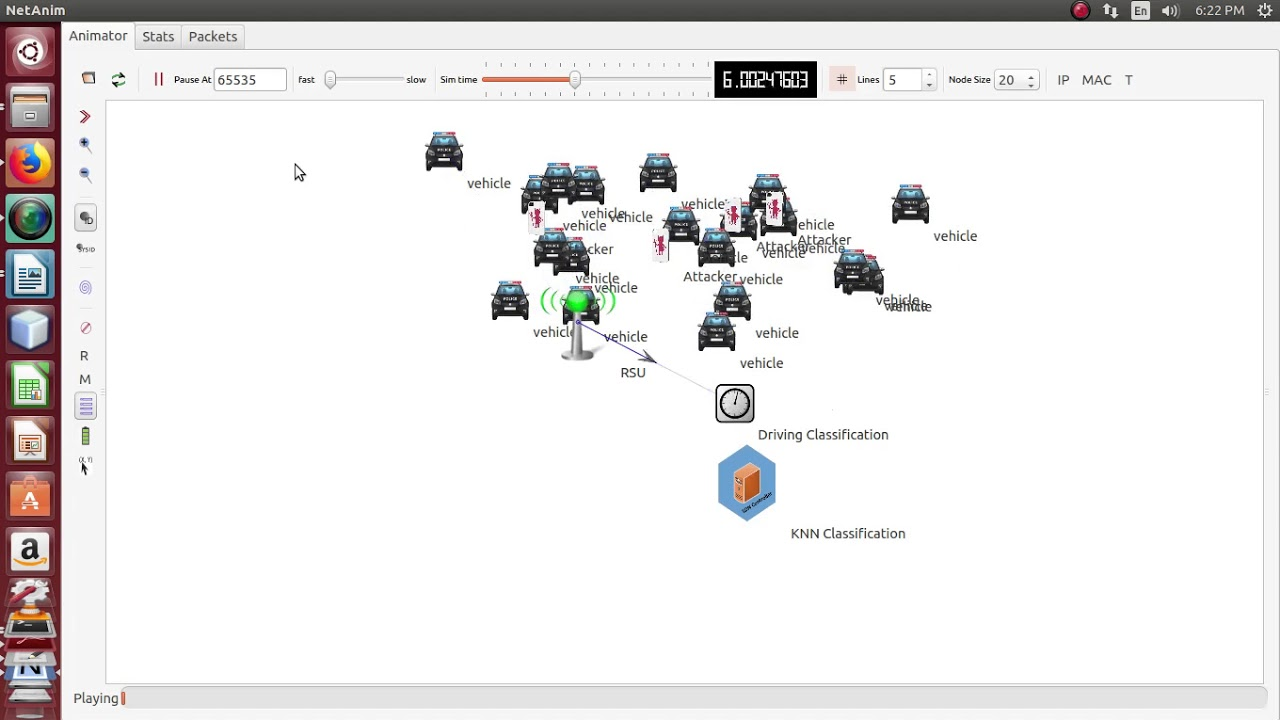Switch to the Packets tab
Image resolution: width=1280 pixels, height=720 pixels.
(x=213, y=36)
